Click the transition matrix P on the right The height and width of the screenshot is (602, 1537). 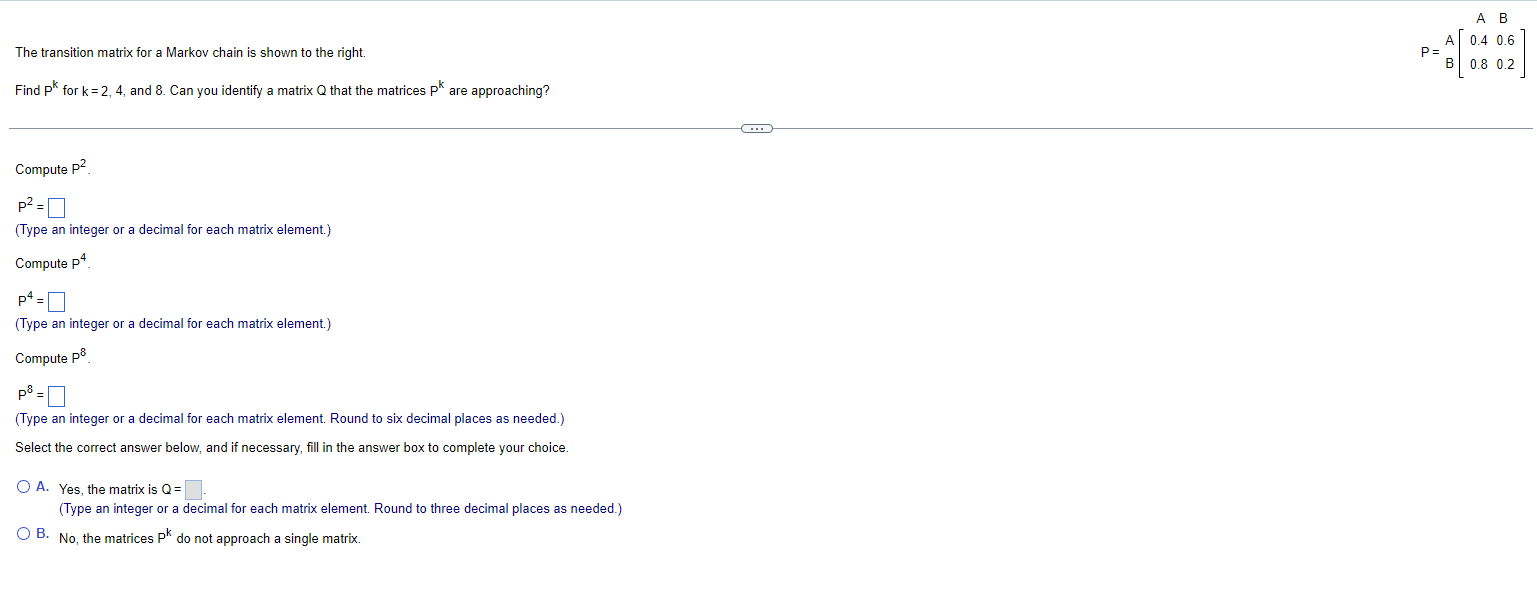pos(1473,45)
